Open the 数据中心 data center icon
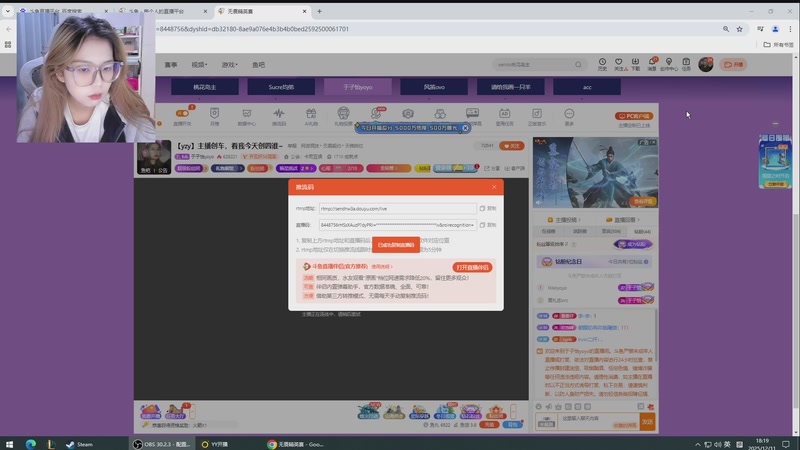This screenshot has width=800, height=450. coord(246,113)
